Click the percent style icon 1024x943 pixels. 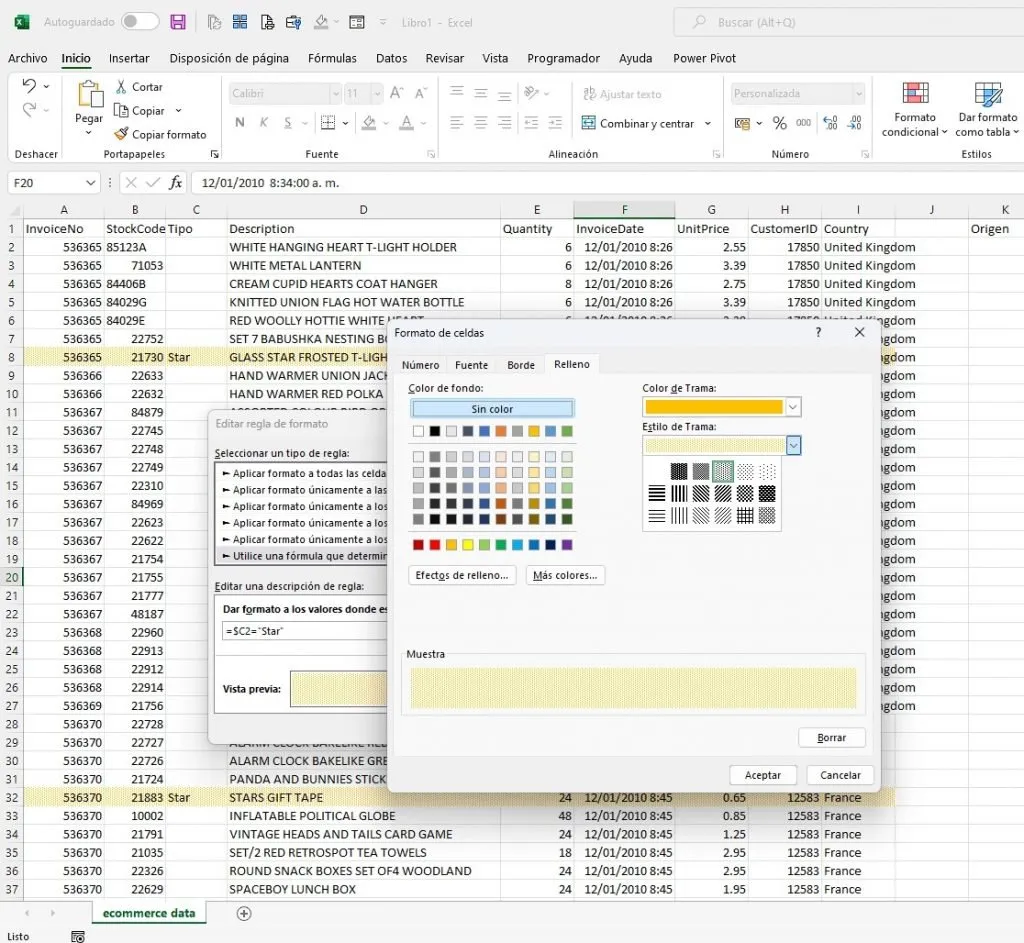[x=779, y=123]
